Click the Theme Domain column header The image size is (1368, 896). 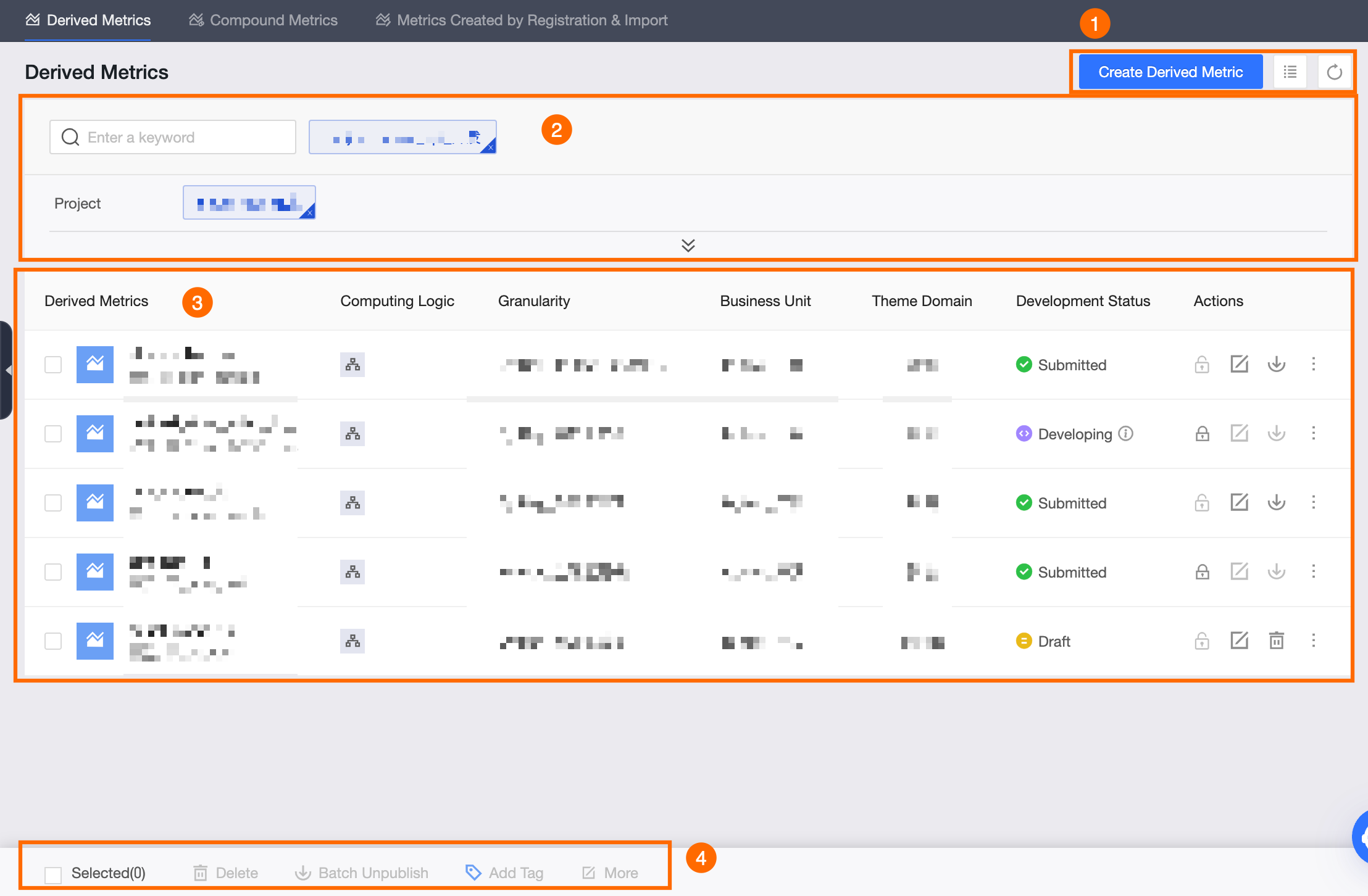pyautogui.click(x=922, y=301)
